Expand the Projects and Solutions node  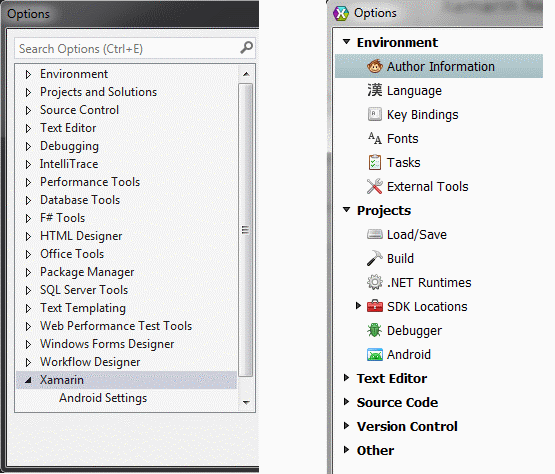(28, 92)
